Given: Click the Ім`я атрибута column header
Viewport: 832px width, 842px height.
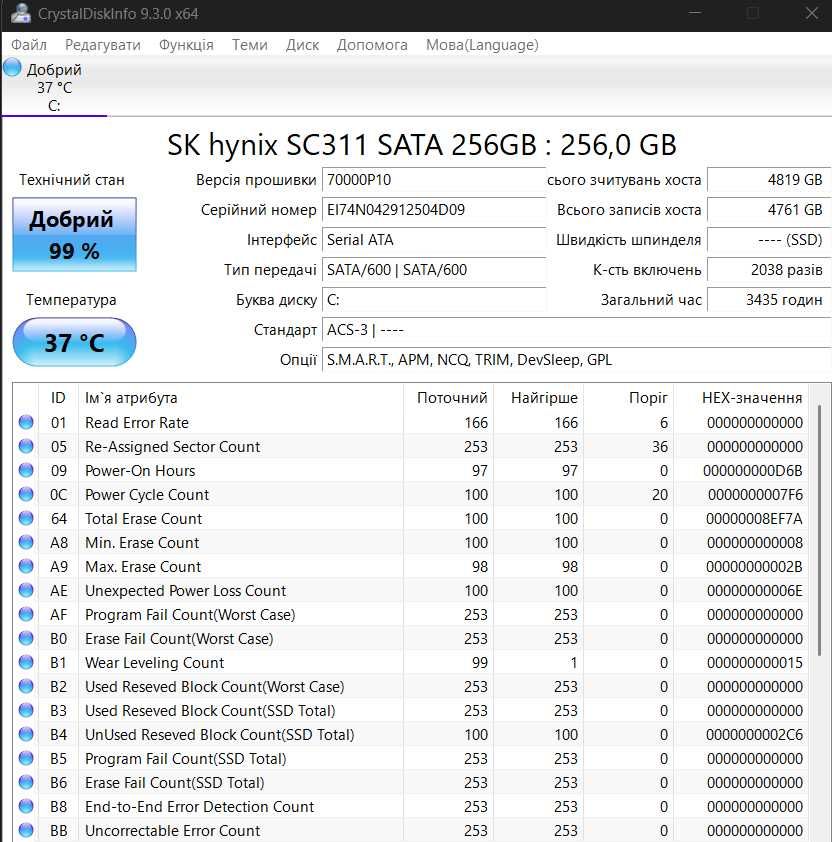Looking at the screenshot, I should click(x=241, y=398).
